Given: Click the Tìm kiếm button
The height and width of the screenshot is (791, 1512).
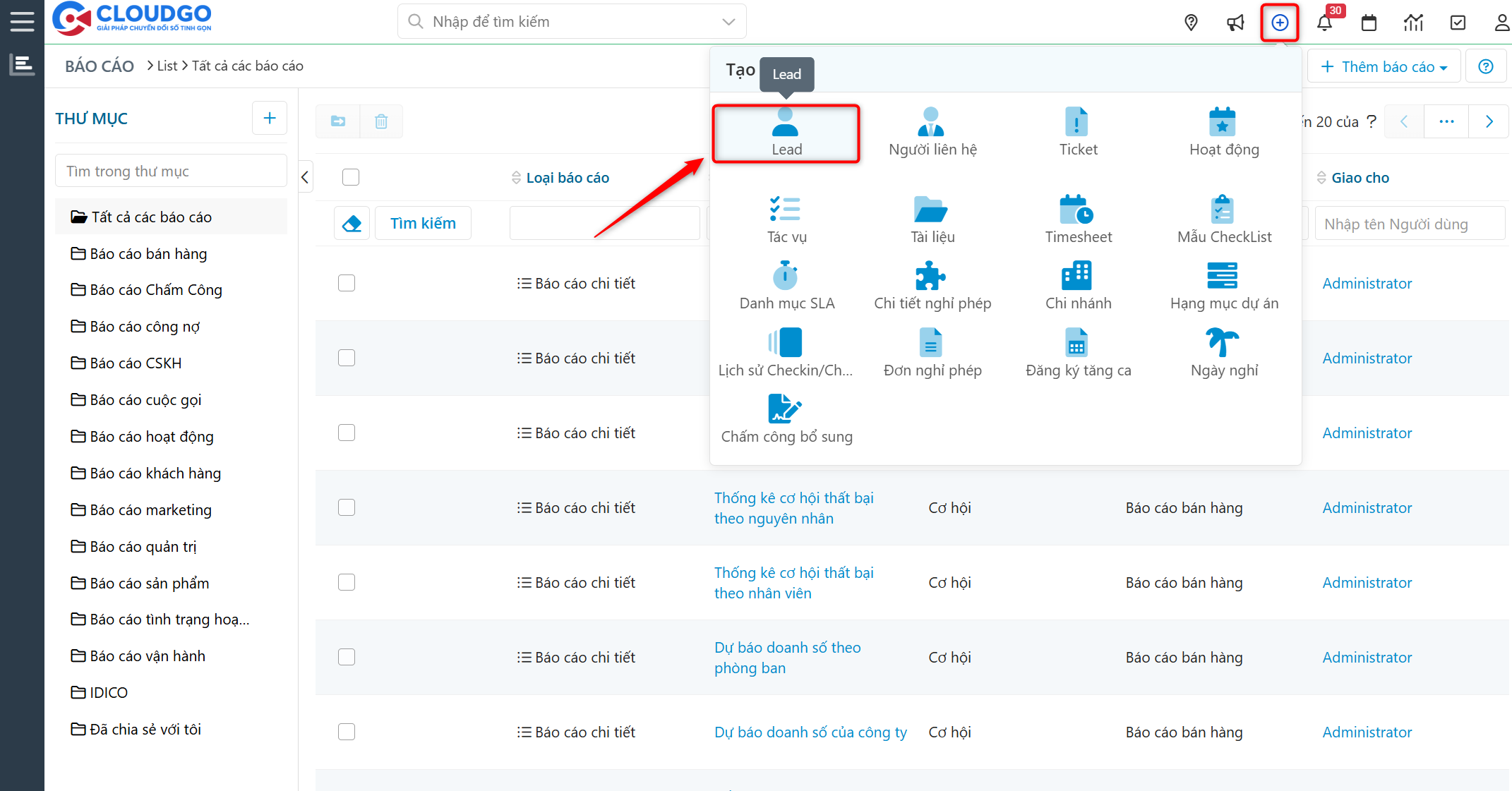Looking at the screenshot, I should [x=423, y=224].
